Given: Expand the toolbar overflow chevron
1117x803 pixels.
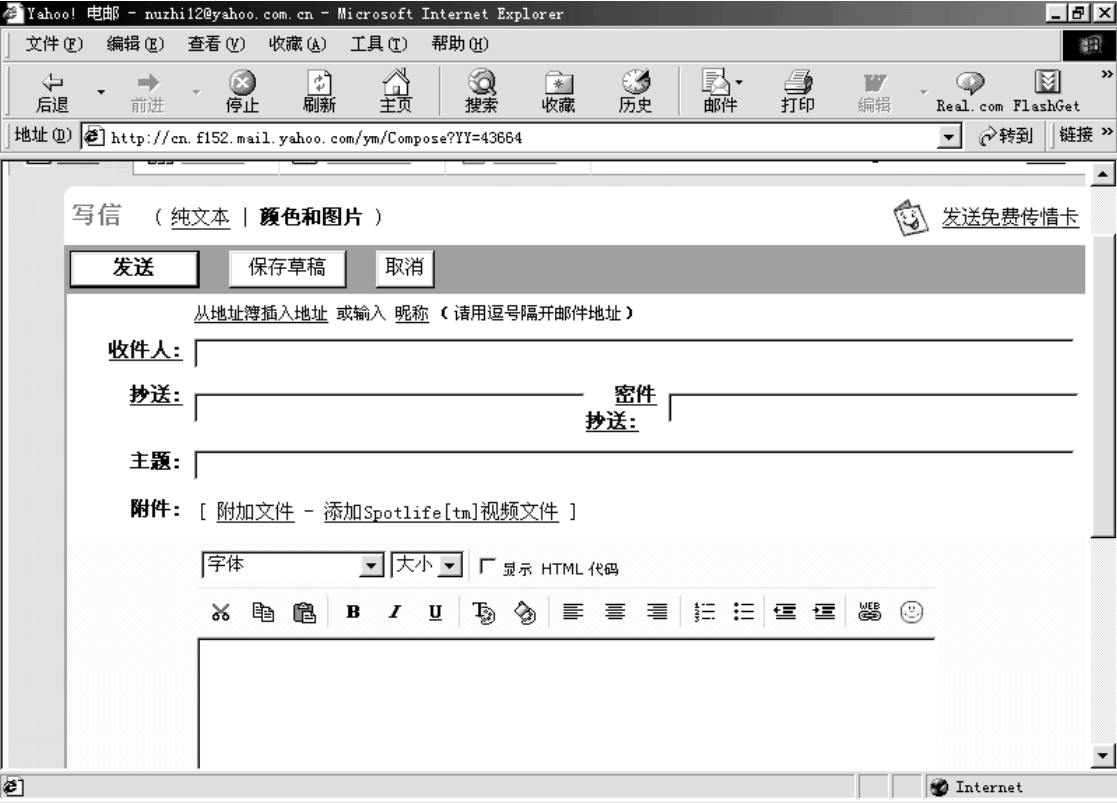Looking at the screenshot, I should pyautogui.click(x=1106, y=73).
